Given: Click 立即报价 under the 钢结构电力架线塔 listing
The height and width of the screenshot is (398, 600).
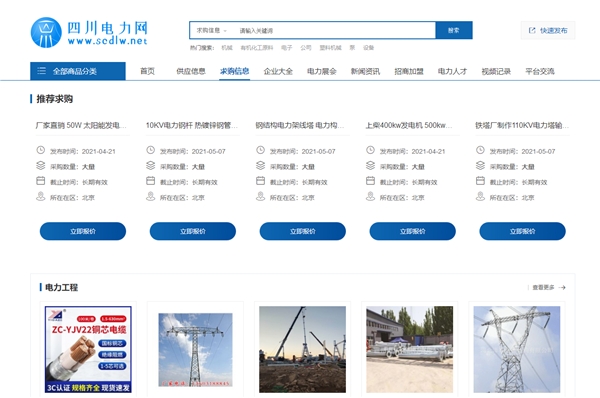Looking at the screenshot, I should pyautogui.click(x=303, y=231).
